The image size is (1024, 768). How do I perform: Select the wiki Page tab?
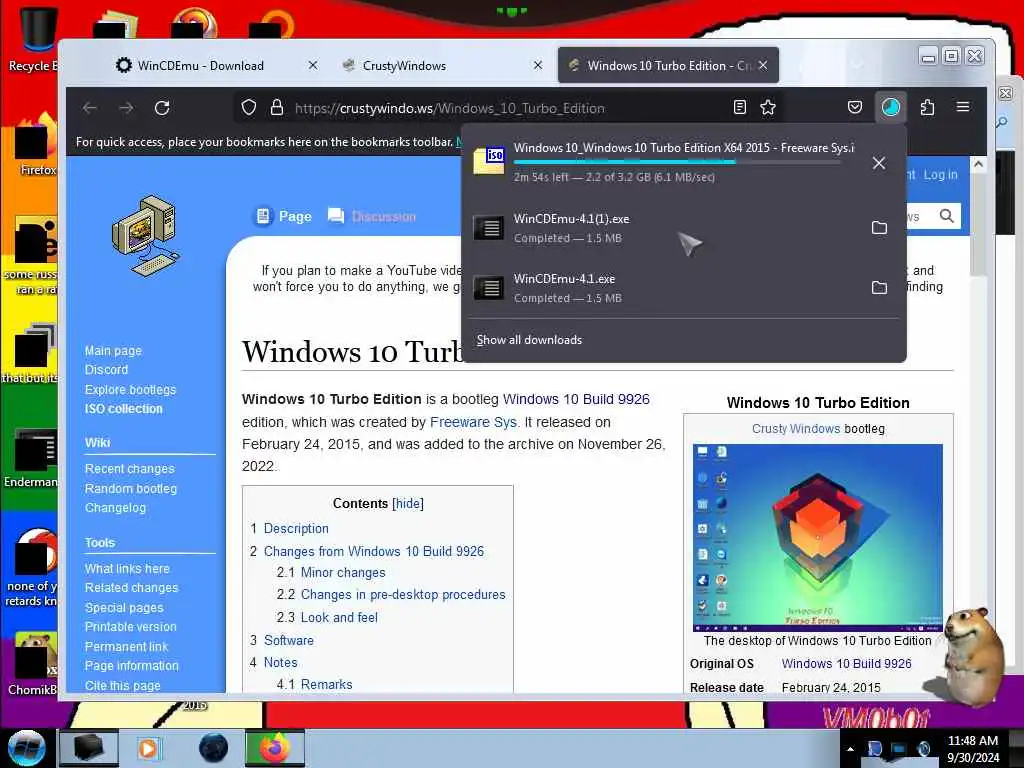coord(283,216)
